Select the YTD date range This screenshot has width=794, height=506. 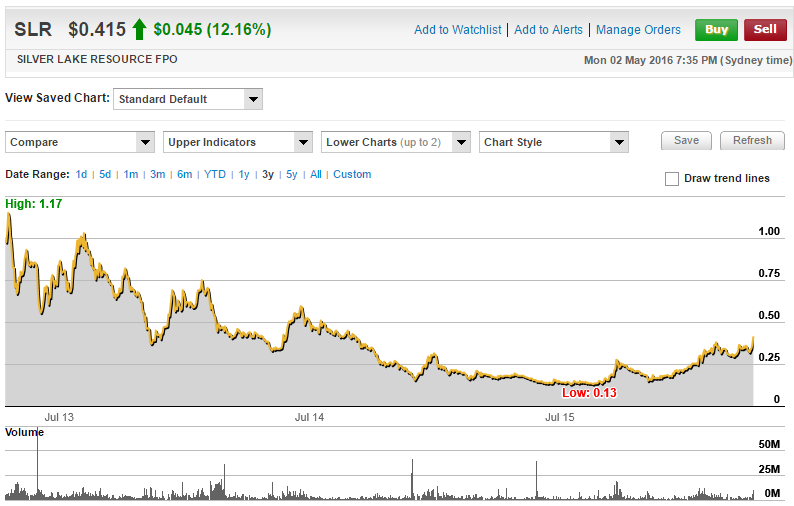(214, 174)
